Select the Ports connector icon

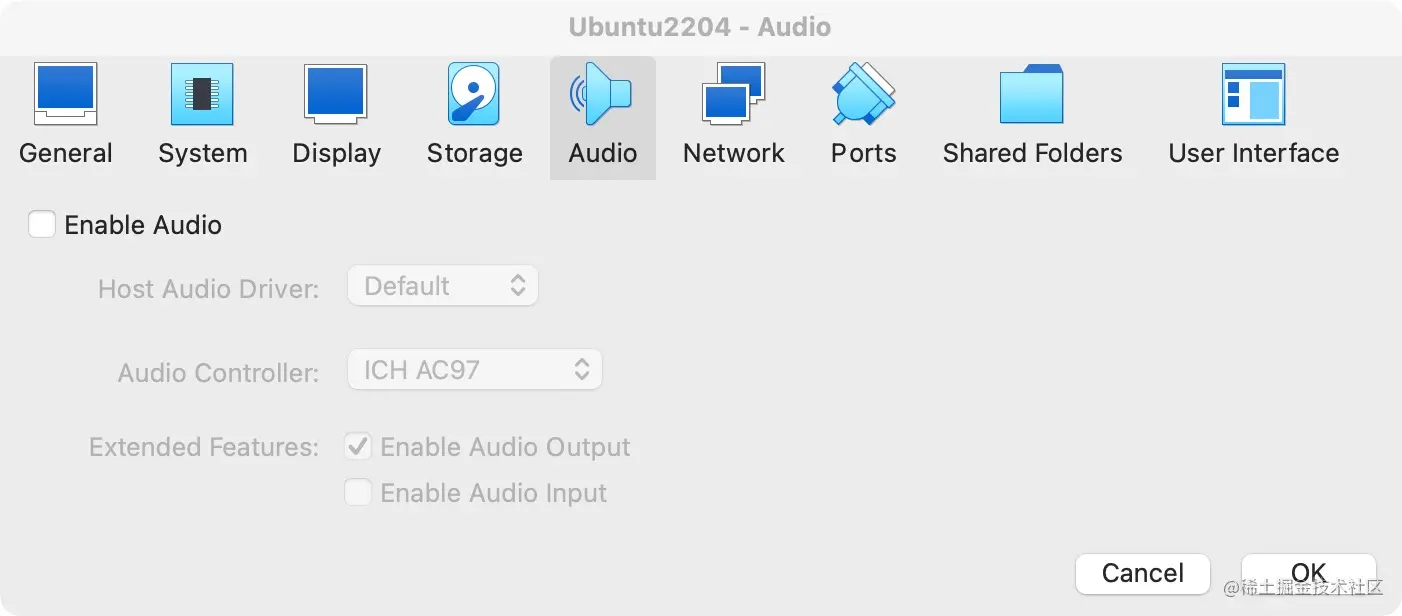[x=863, y=94]
